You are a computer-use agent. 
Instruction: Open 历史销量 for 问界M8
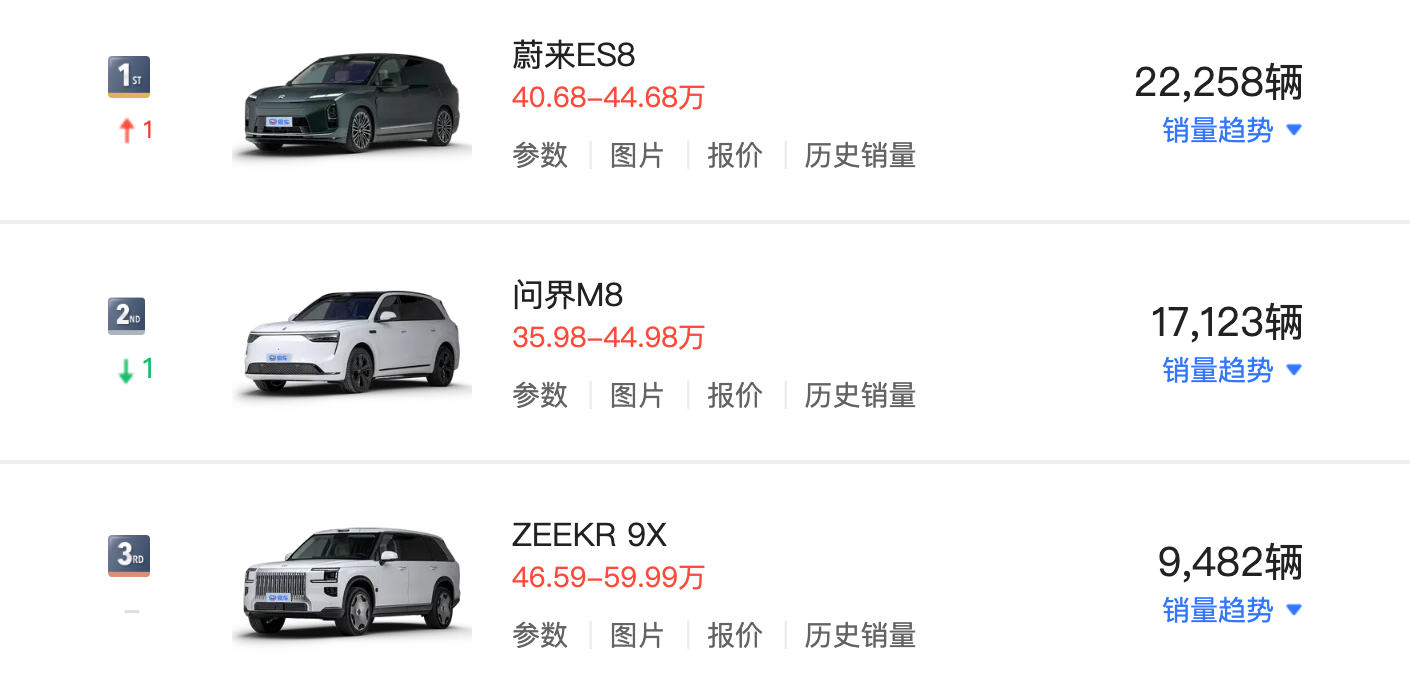pyautogui.click(x=860, y=396)
